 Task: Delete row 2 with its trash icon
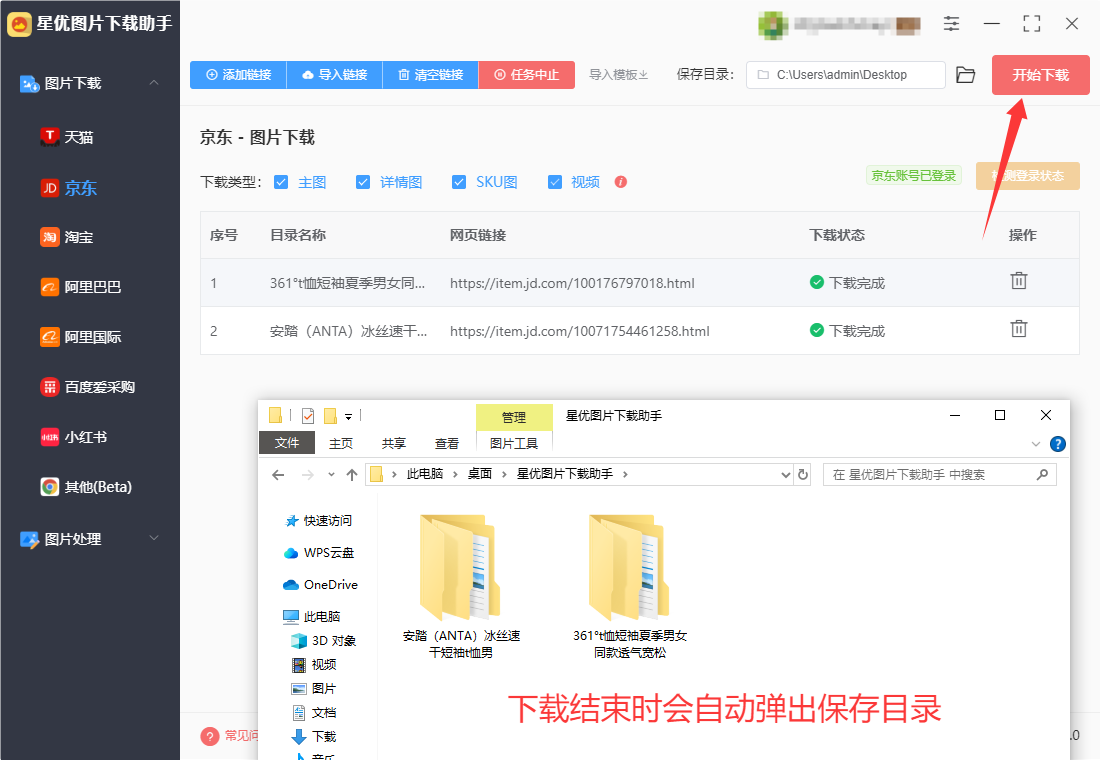[x=1019, y=329]
